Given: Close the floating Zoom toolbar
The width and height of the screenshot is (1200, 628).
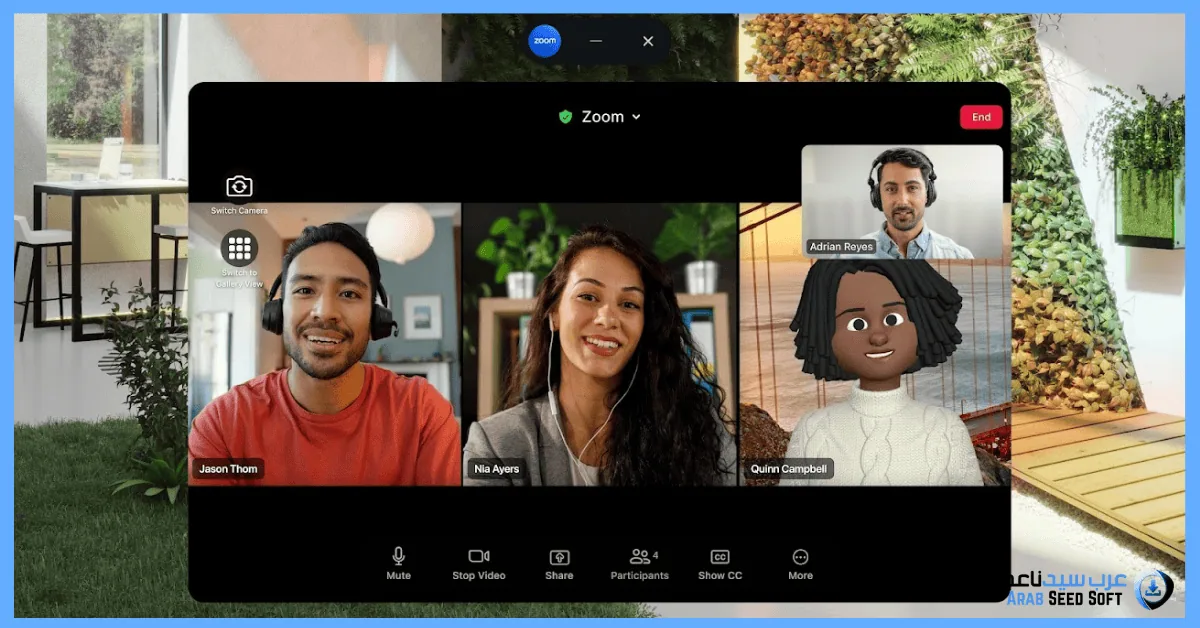Looking at the screenshot, I should (647, 41).
